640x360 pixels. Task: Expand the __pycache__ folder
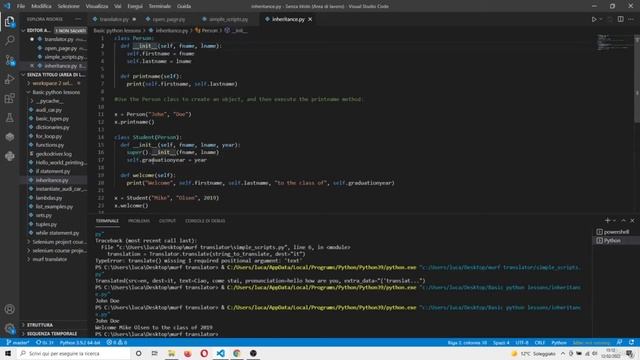tap(53, 101)
